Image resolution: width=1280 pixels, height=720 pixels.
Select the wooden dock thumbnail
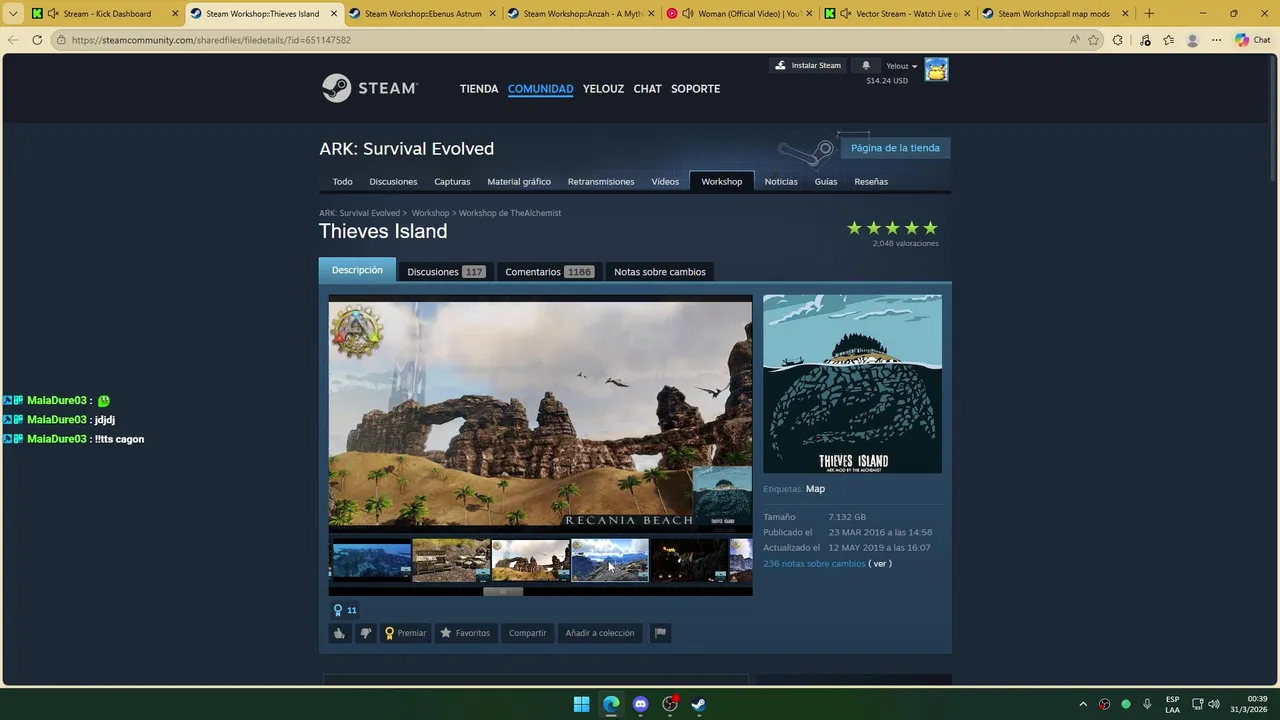(x=451, y=560)
